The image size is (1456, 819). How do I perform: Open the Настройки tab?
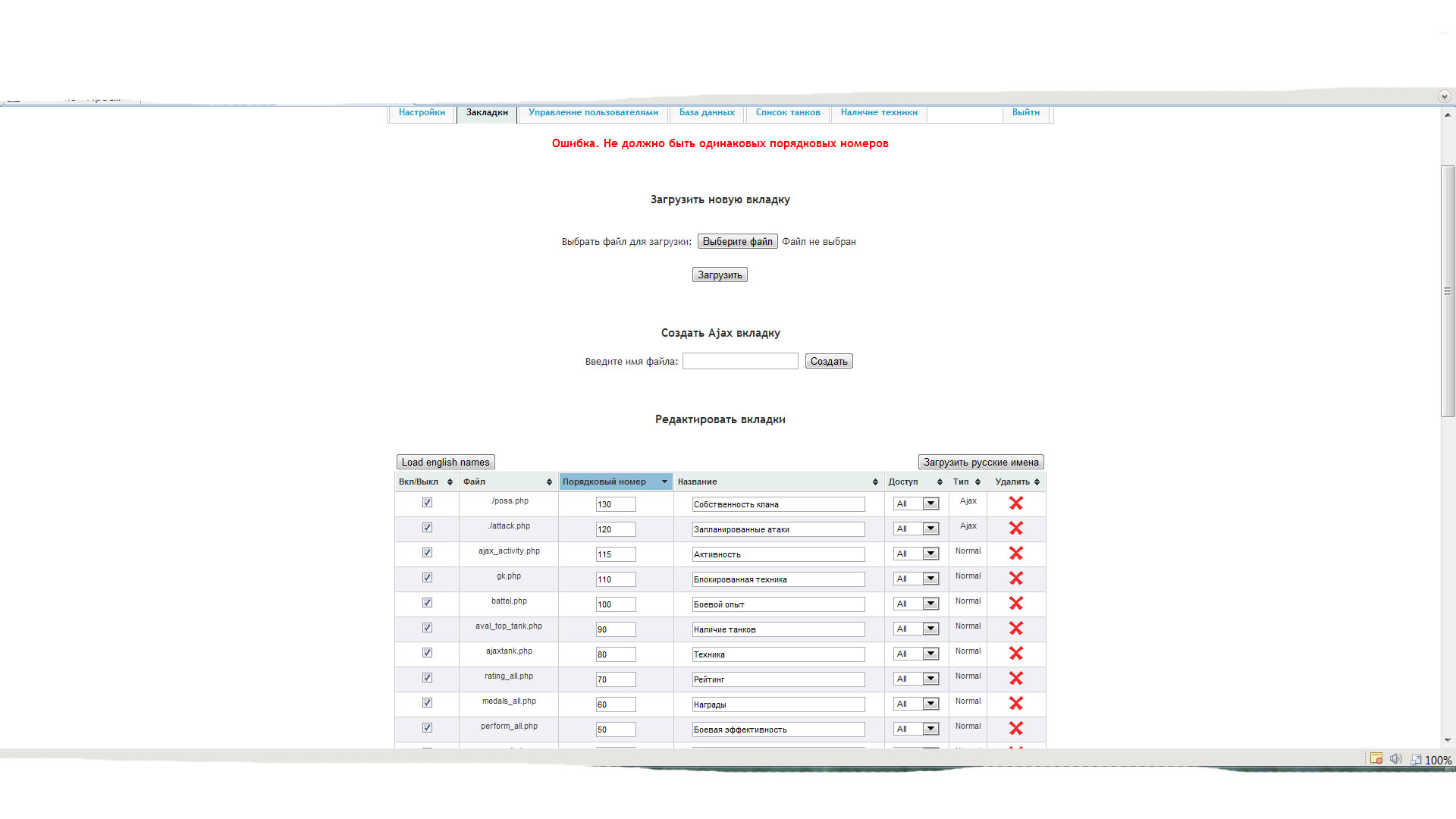(422, 112)
